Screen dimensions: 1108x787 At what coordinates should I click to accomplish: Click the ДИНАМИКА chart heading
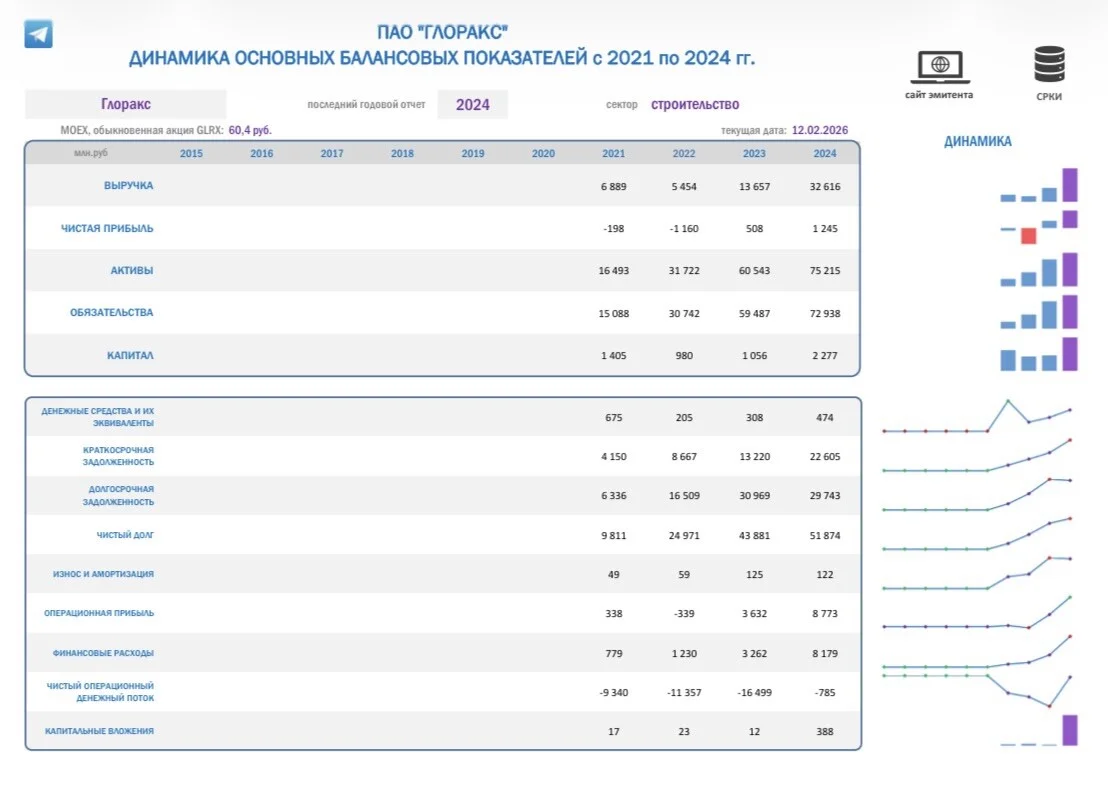point(978,141)
